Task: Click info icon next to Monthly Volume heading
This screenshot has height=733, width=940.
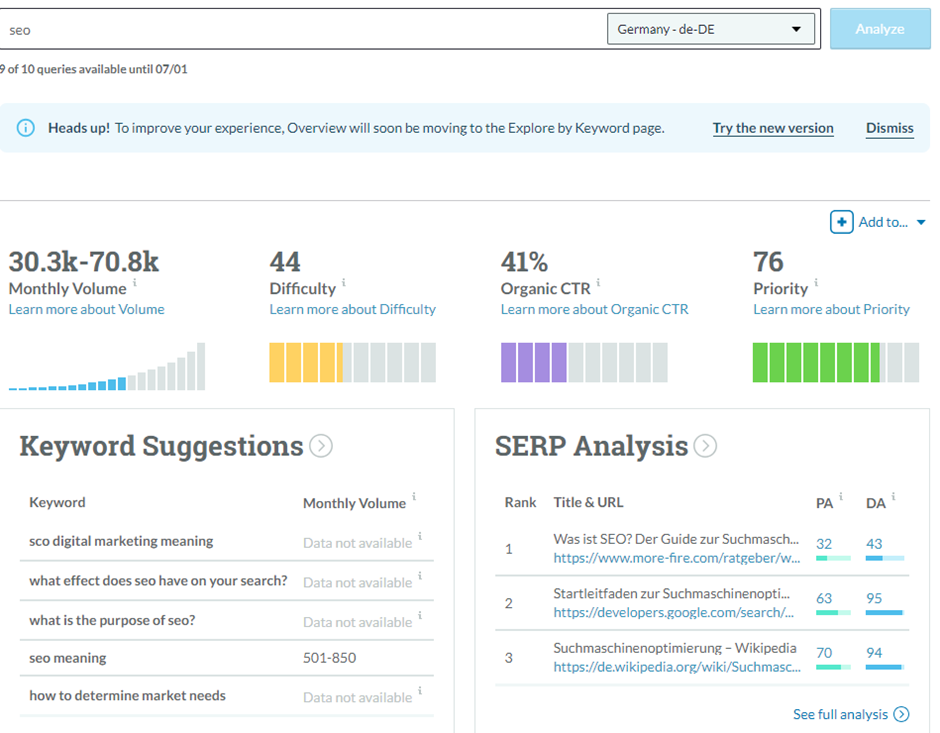Action: 135,284
